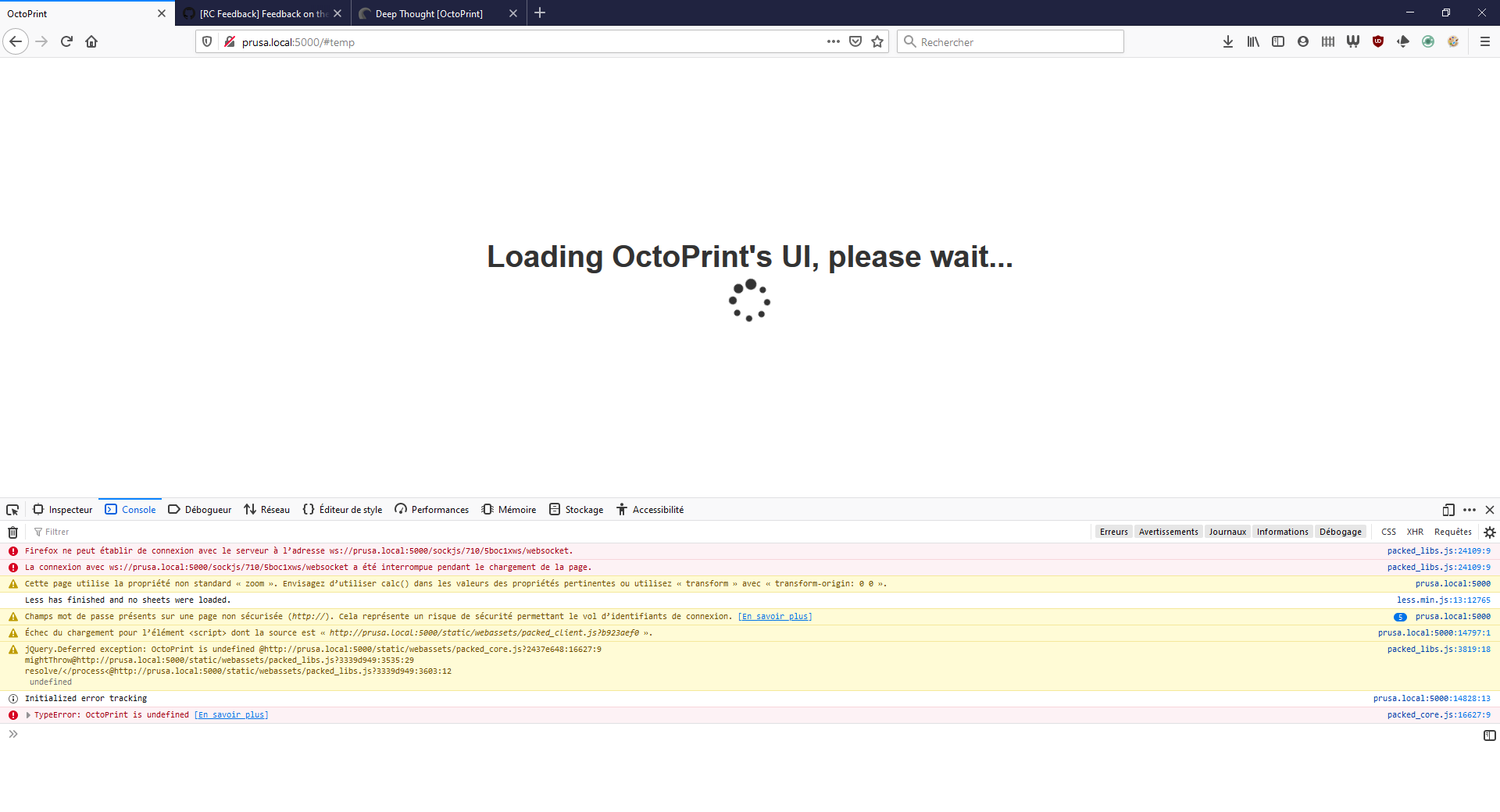The width and height of the screenshot is (1500, 812).
Task: Open the Débogueur devtools panel
Action: click(x=200, y=510)
